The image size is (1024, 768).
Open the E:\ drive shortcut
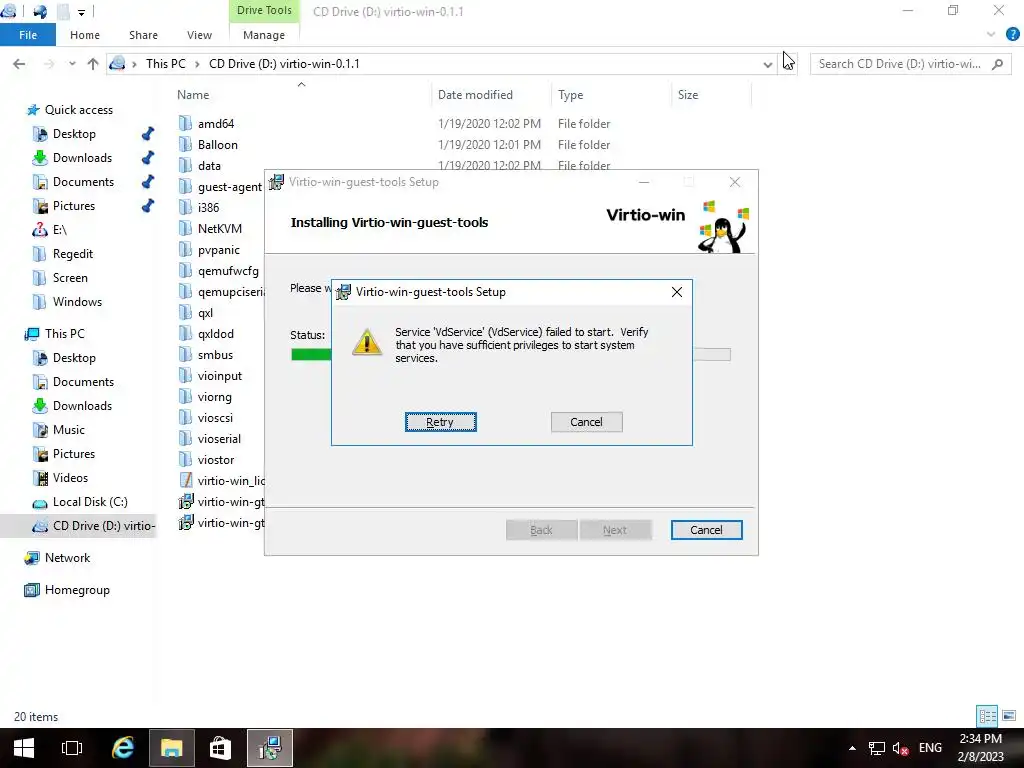(59, 230)
